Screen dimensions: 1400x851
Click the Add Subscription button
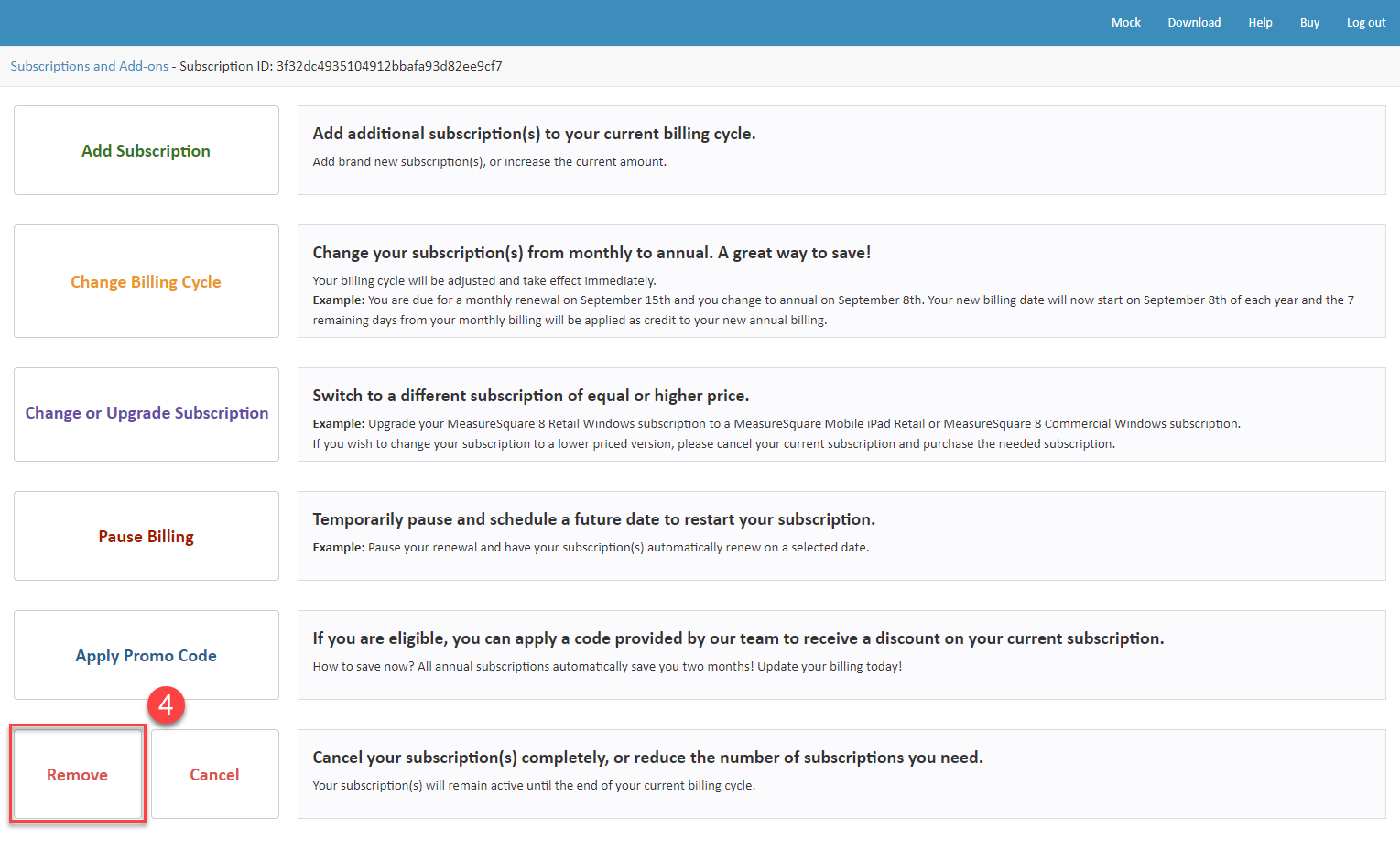click(x=147, y=150)
